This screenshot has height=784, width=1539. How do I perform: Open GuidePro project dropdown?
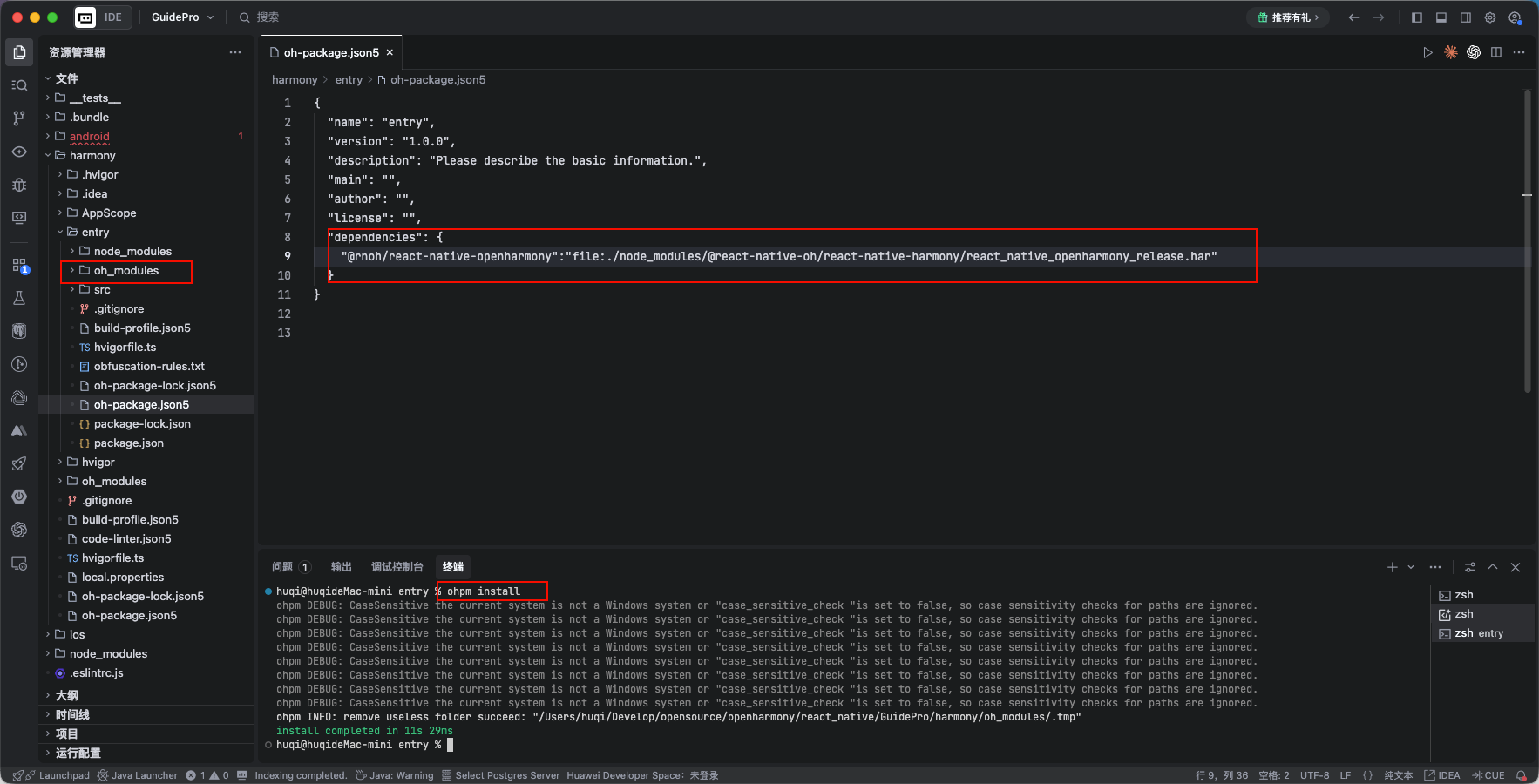(x=182, y=17)
